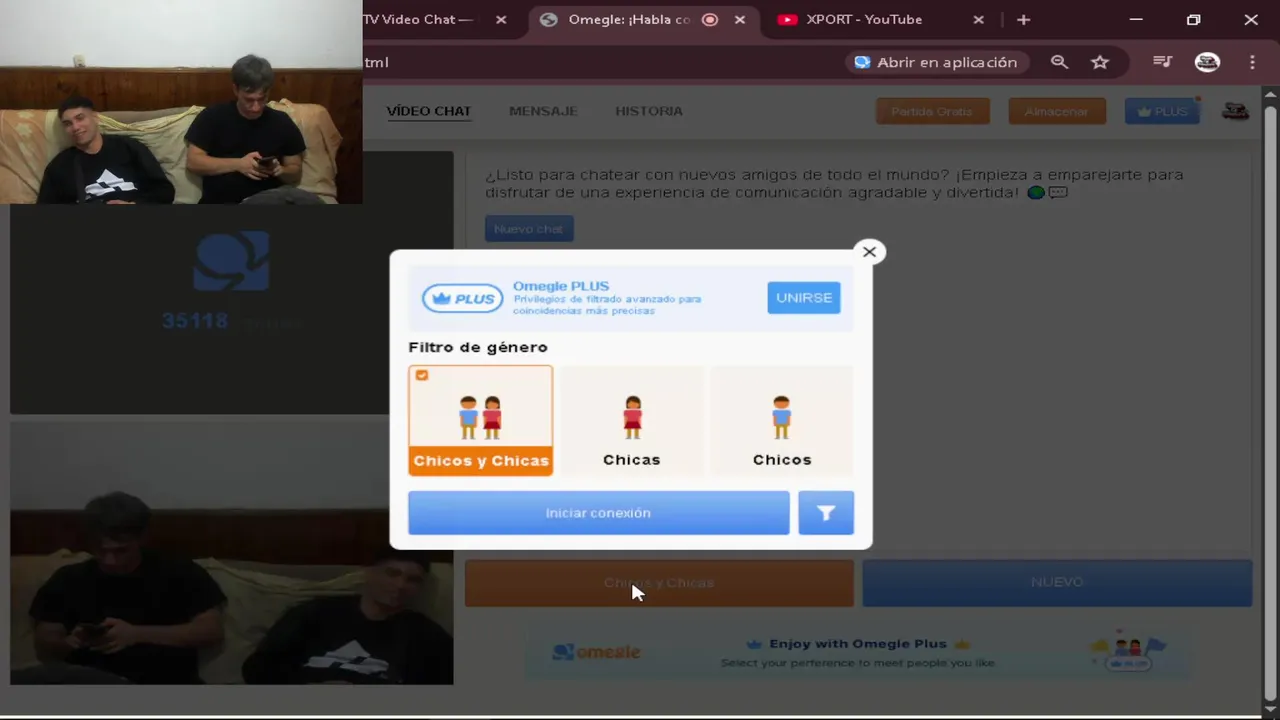Open the HISTORIA tab

point(649,111)
